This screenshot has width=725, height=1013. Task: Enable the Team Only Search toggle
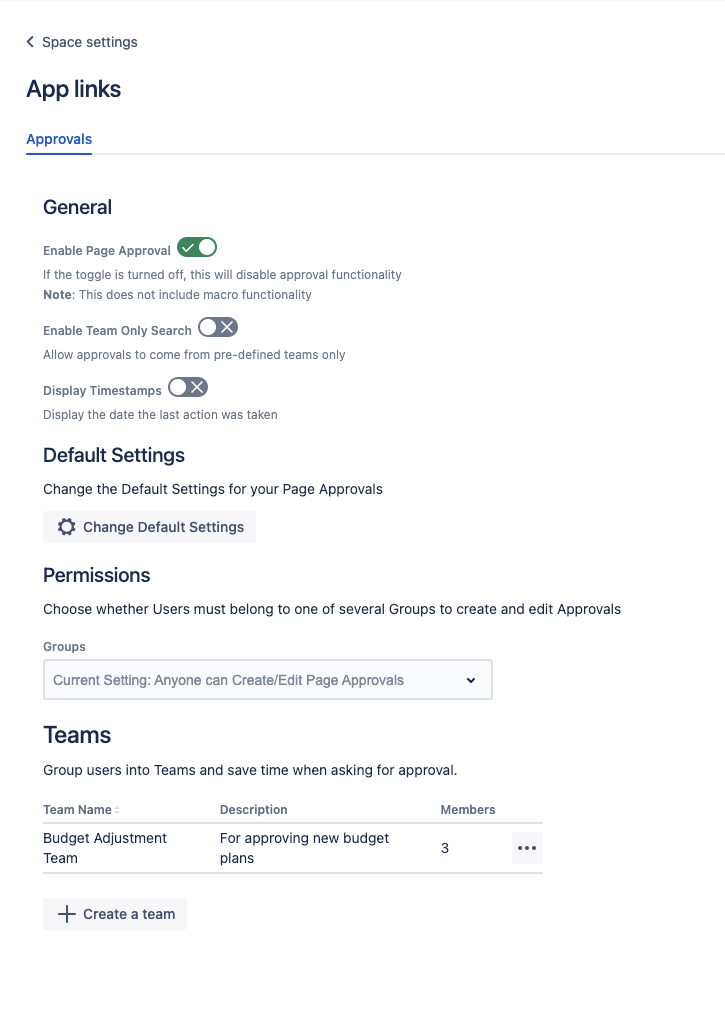tap(218, 327)
